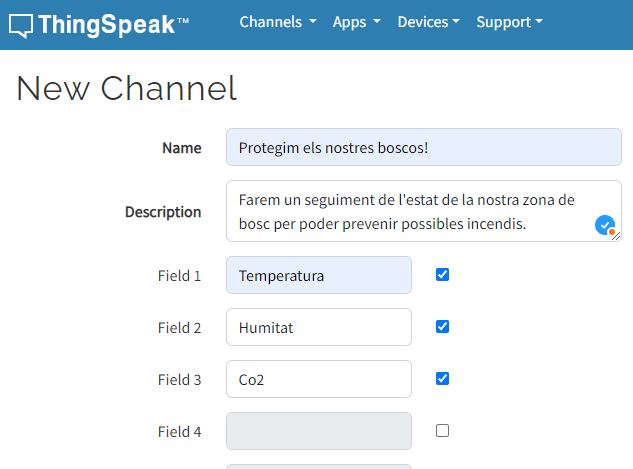Enable the Field 4 checkbox
The height and width of the screenshot is (469, 633).
pos(443,430)
